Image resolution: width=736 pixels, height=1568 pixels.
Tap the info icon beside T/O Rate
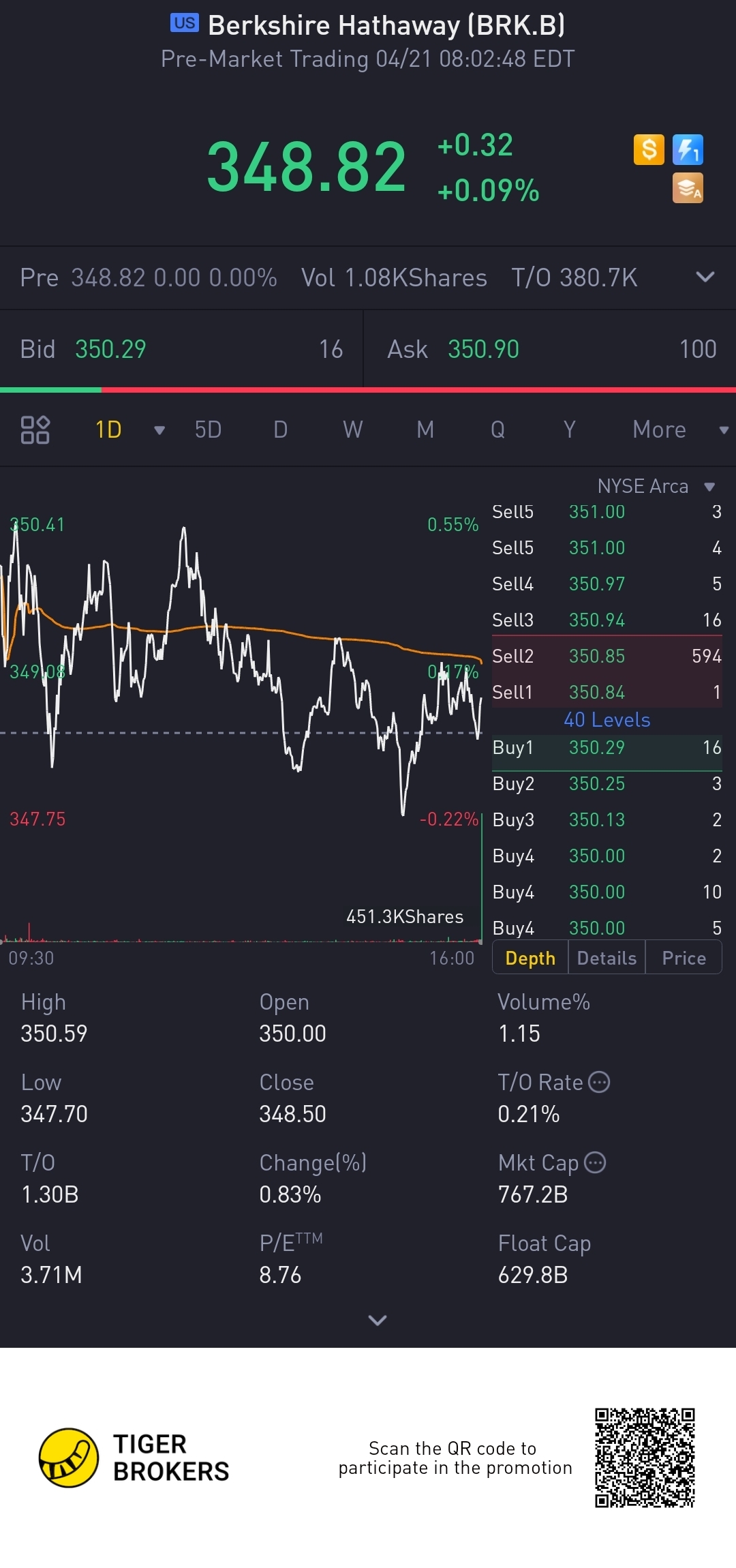pos(599,1082)
